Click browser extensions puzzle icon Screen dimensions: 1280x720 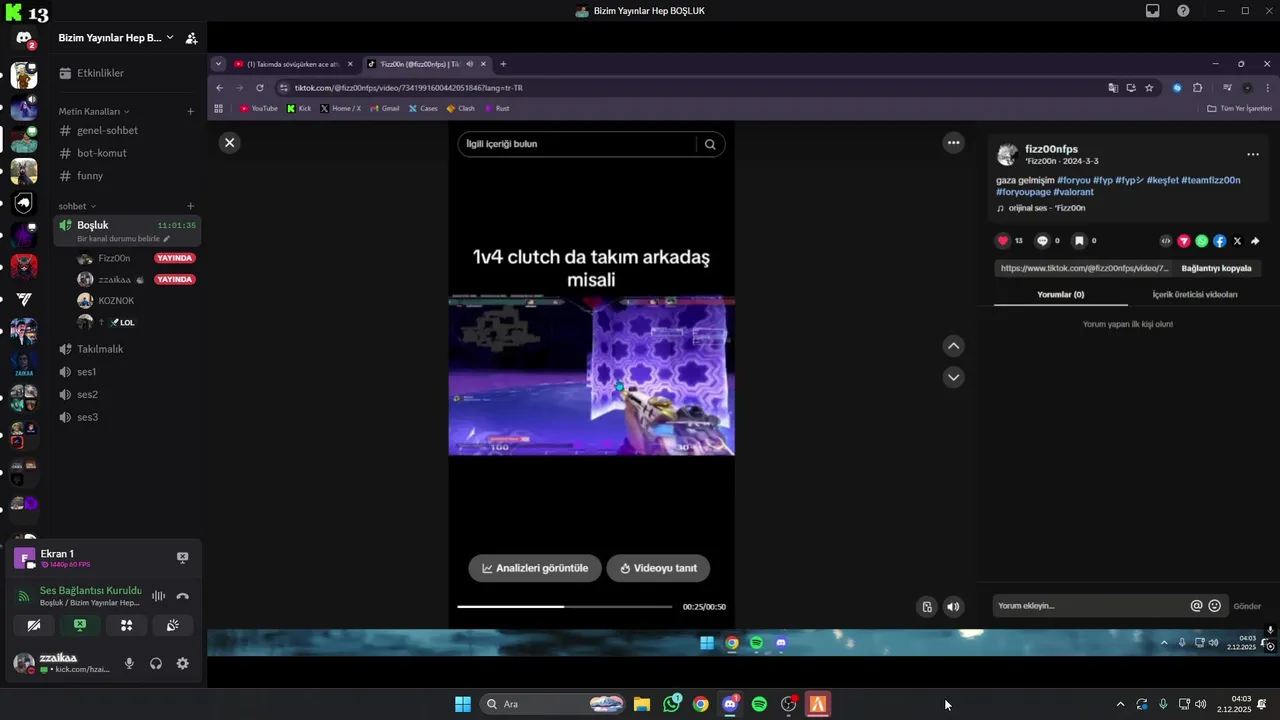click(1198, 88)
